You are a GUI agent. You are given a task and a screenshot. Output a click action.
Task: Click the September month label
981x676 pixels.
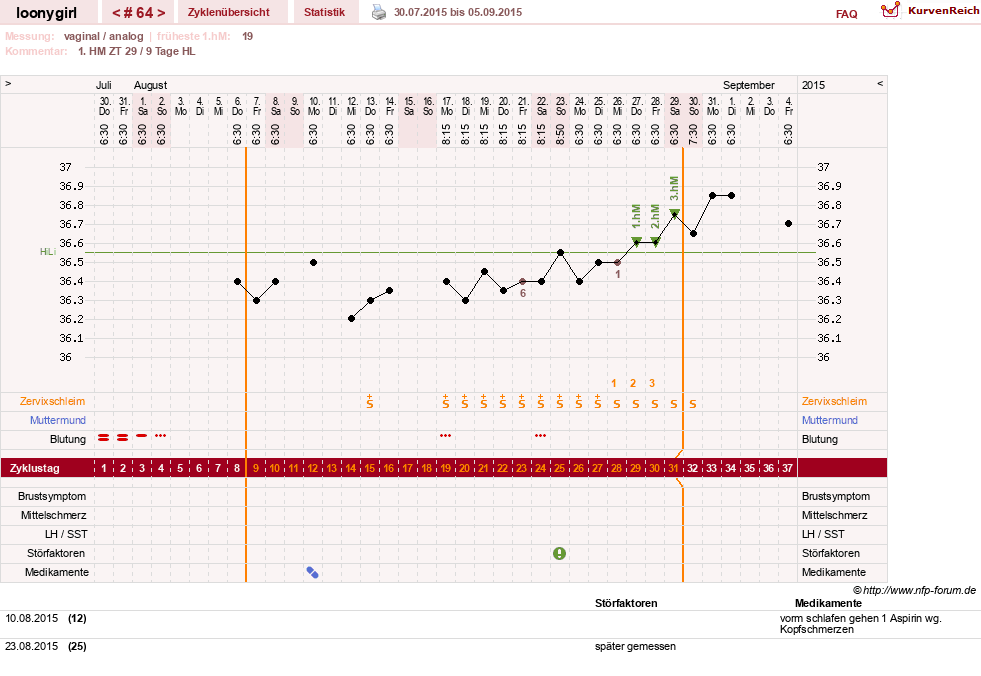tap(748, 85)
